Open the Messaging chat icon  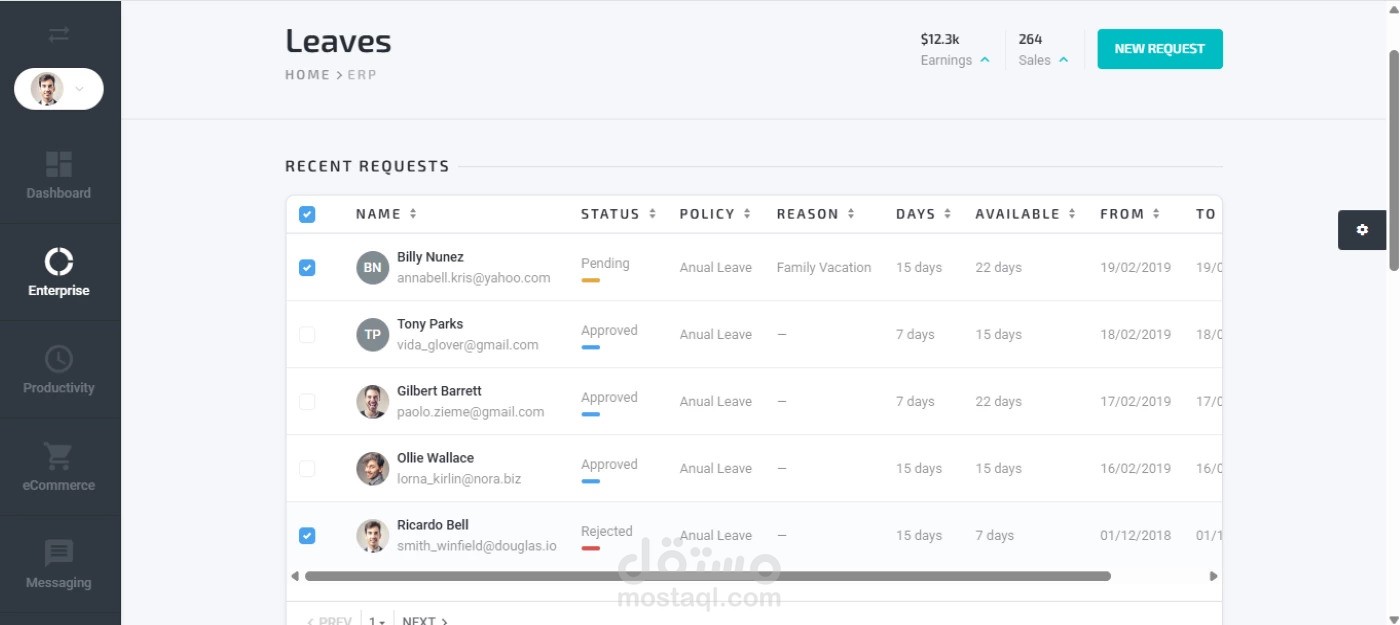click(59, 553)
